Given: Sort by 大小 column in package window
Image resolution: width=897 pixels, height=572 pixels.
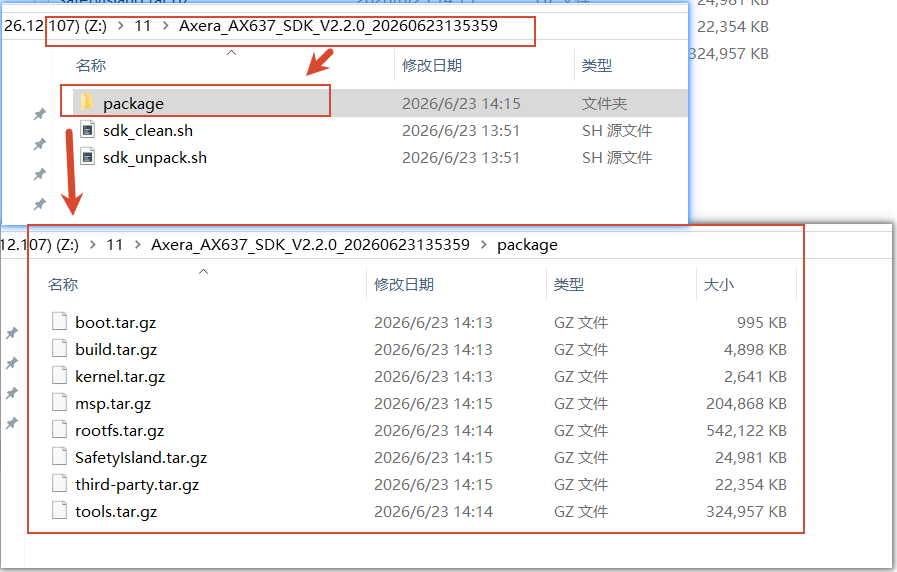Looking at the screenshot, I should [x=719, y=284].
